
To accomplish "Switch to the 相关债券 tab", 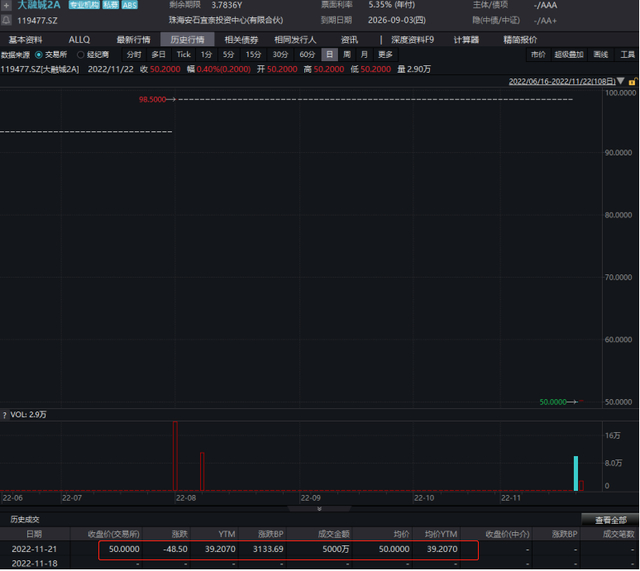I will tap(241, 40).
